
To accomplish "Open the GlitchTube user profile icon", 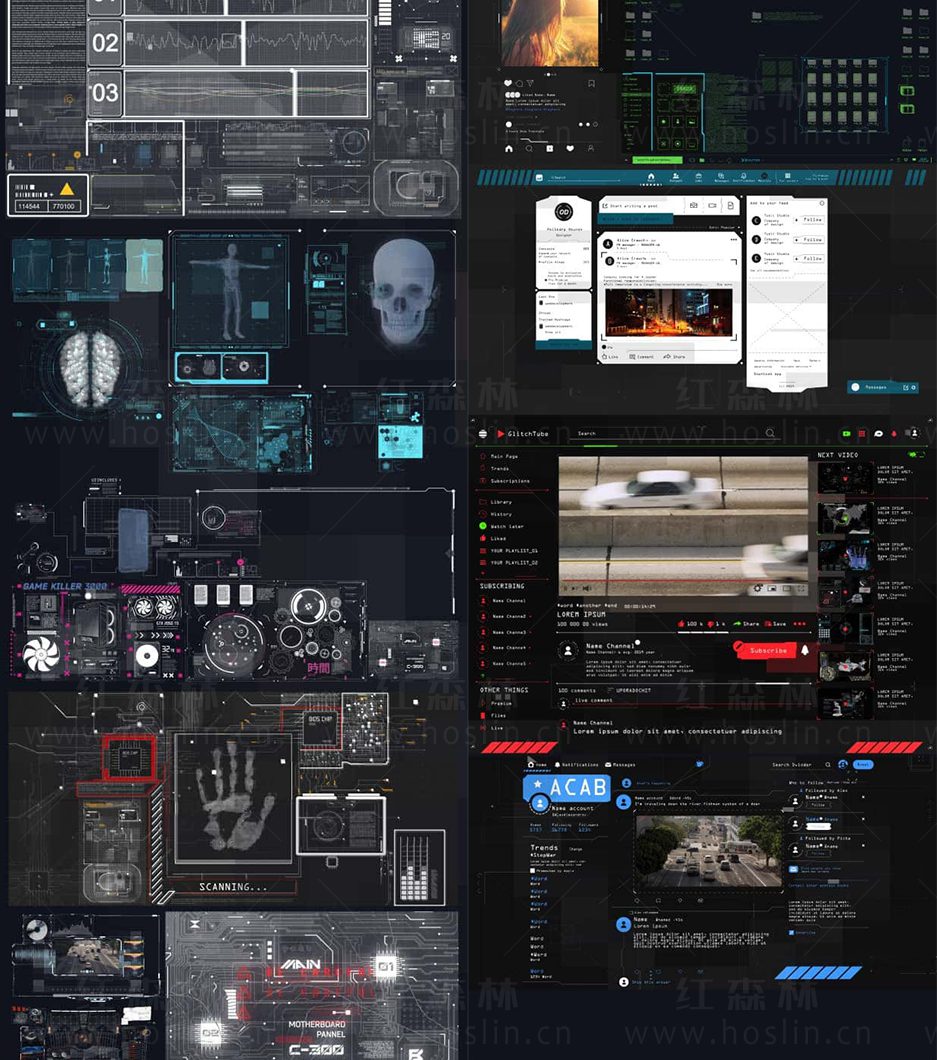I will click(x=914, y=433).
